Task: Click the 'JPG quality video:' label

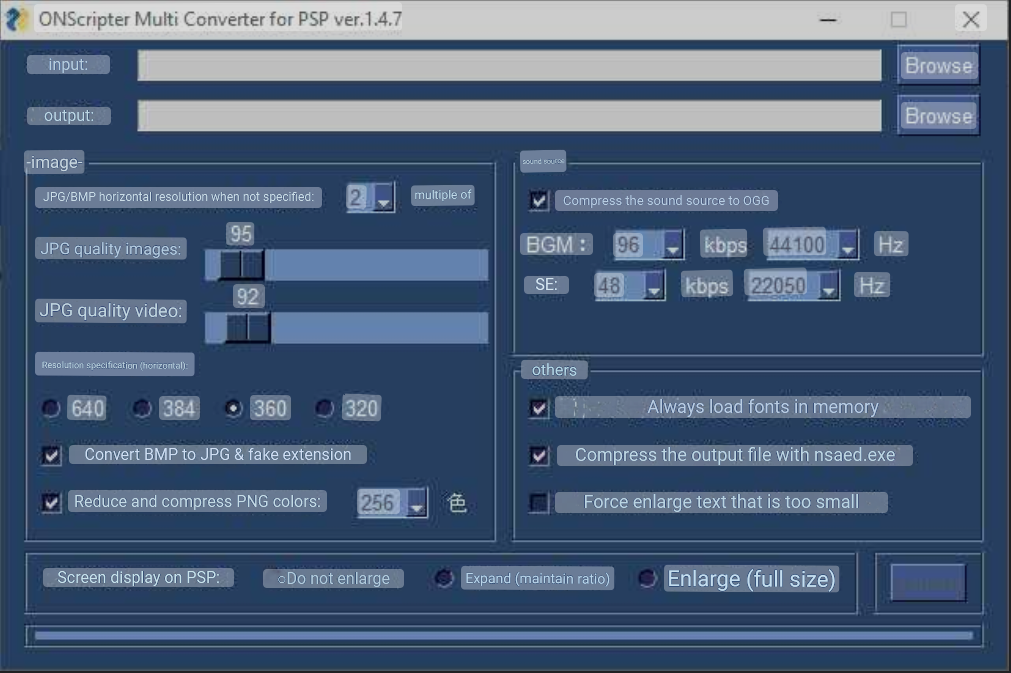Action: [x=111, y=311]
